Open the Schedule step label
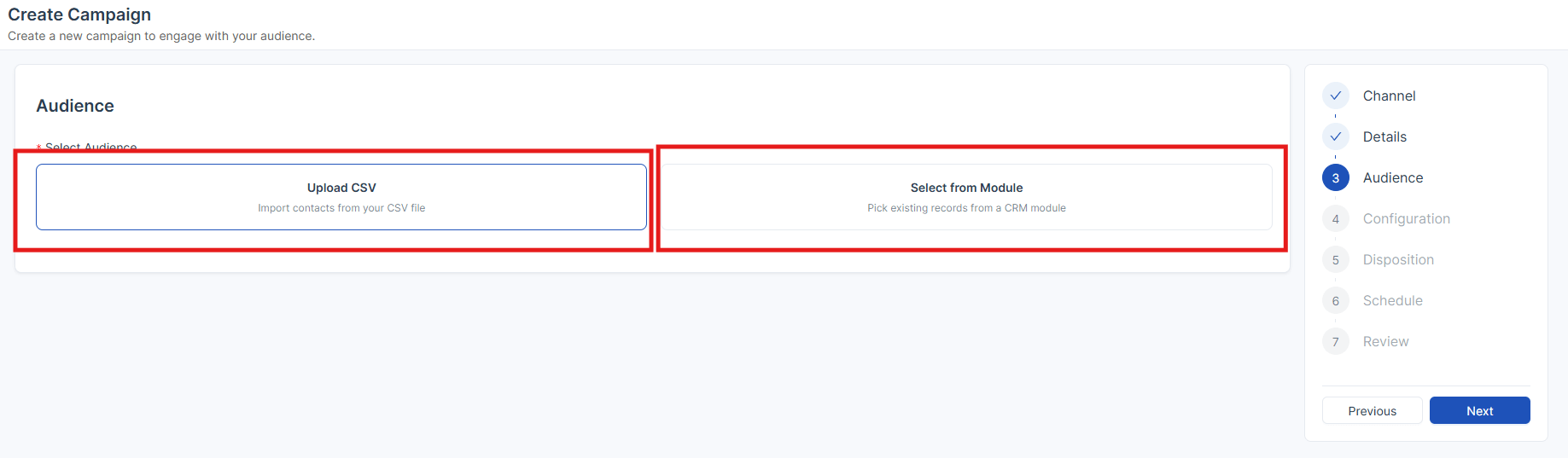 [1392, 300]
